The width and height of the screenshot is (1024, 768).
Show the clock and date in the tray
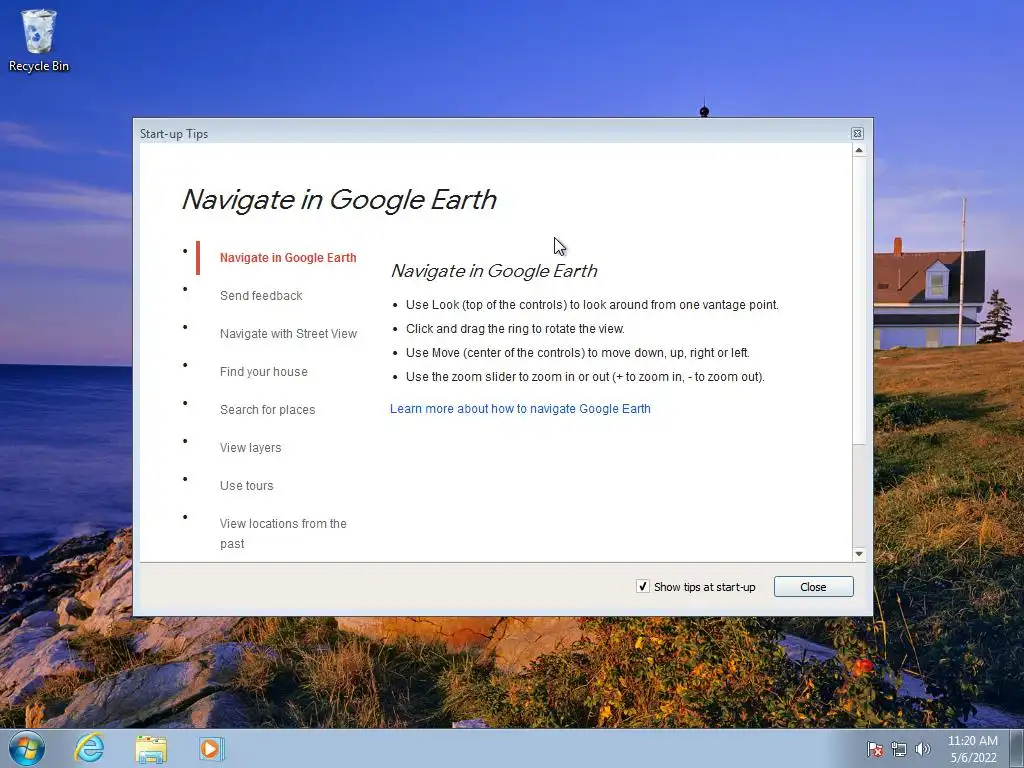pos(972,749)
